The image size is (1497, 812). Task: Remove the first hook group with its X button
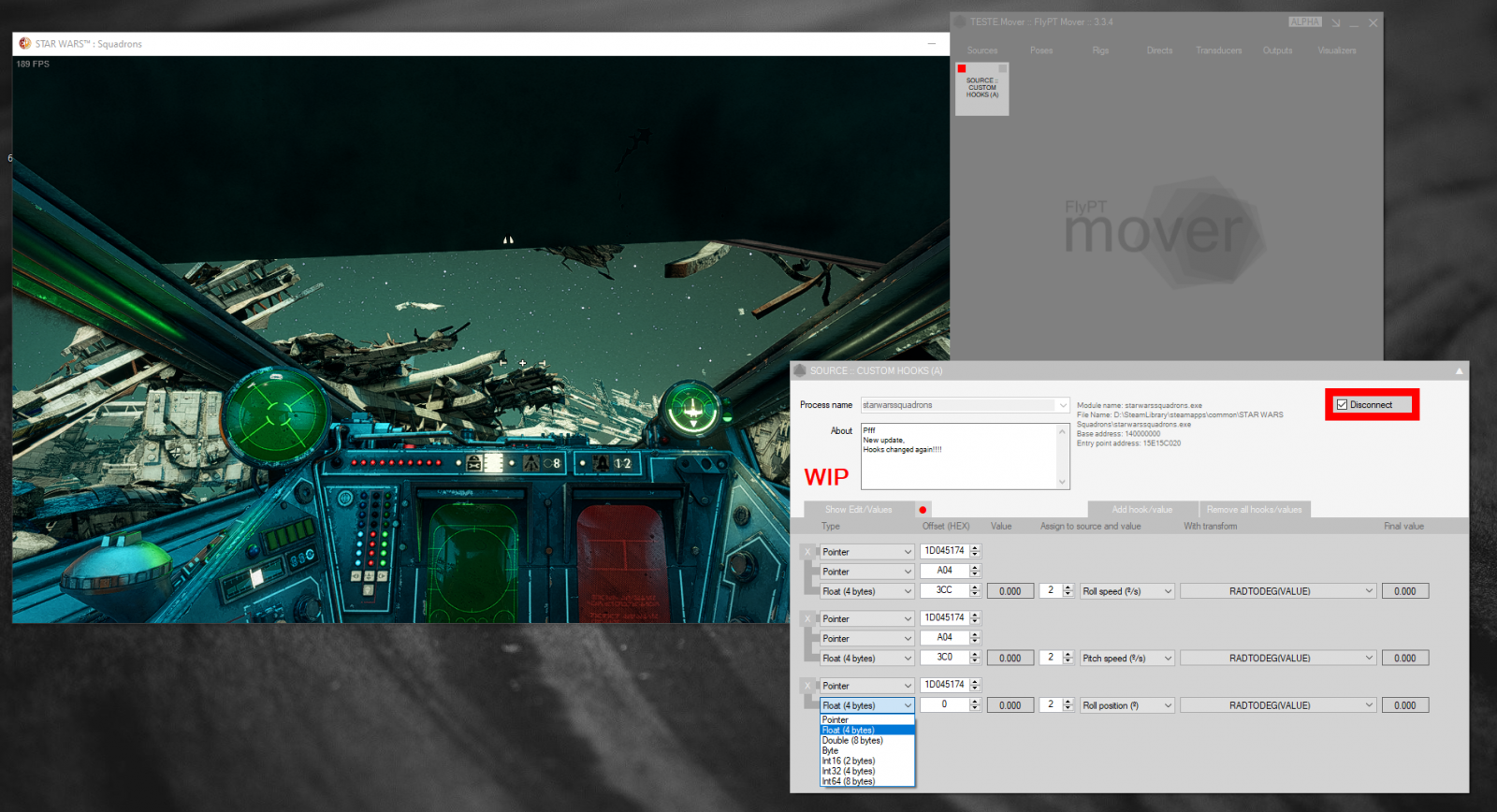pyautogui.click(x=807, y=552)
